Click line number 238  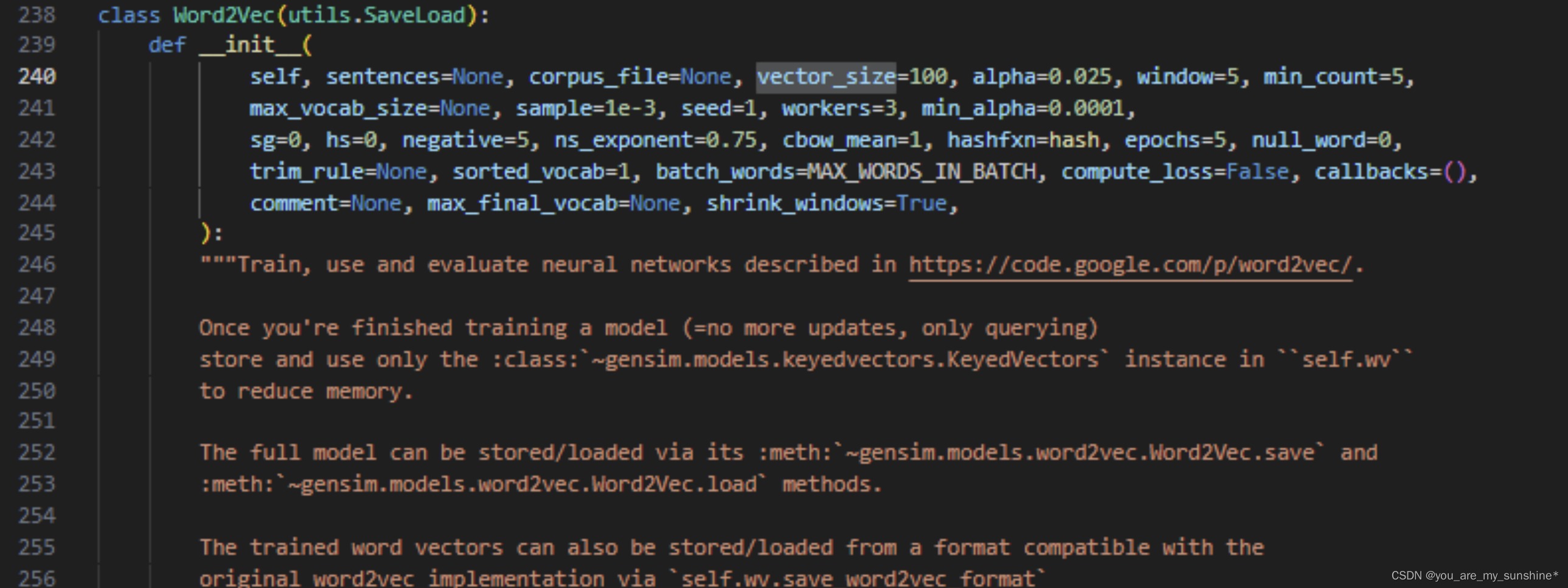[36, 15]
